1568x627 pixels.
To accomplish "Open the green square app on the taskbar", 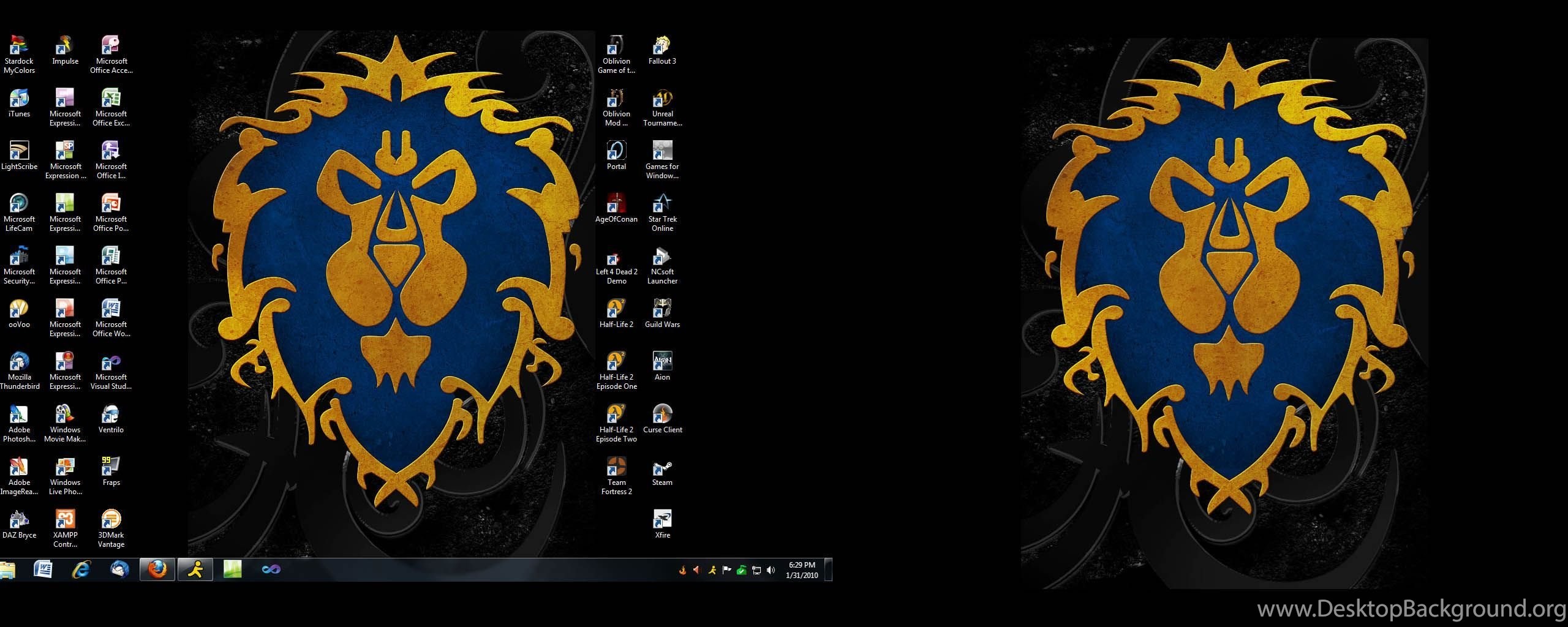I will (x=233, y=569).
